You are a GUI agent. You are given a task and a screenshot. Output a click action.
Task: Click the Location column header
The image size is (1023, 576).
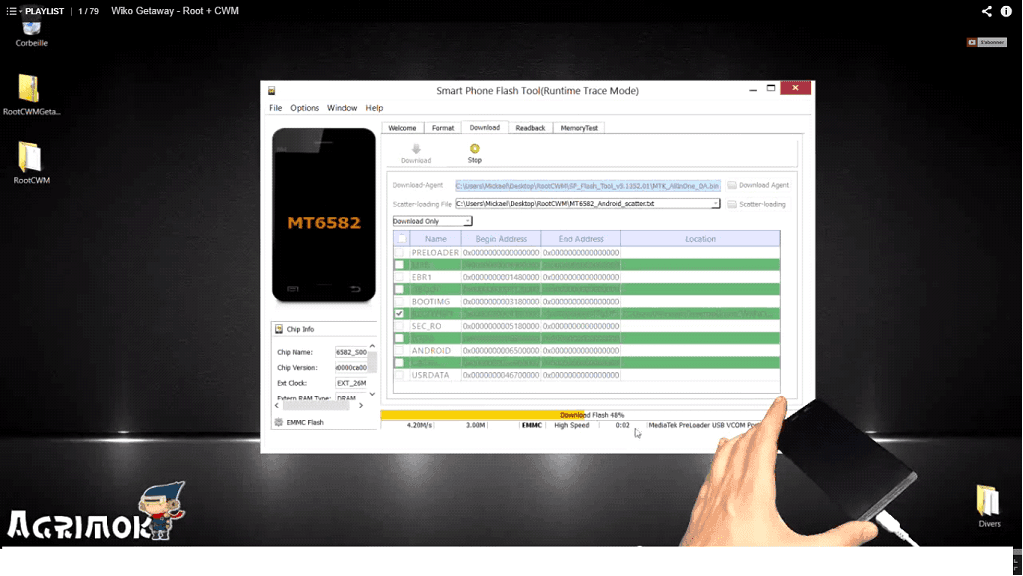tap(700, 239)
